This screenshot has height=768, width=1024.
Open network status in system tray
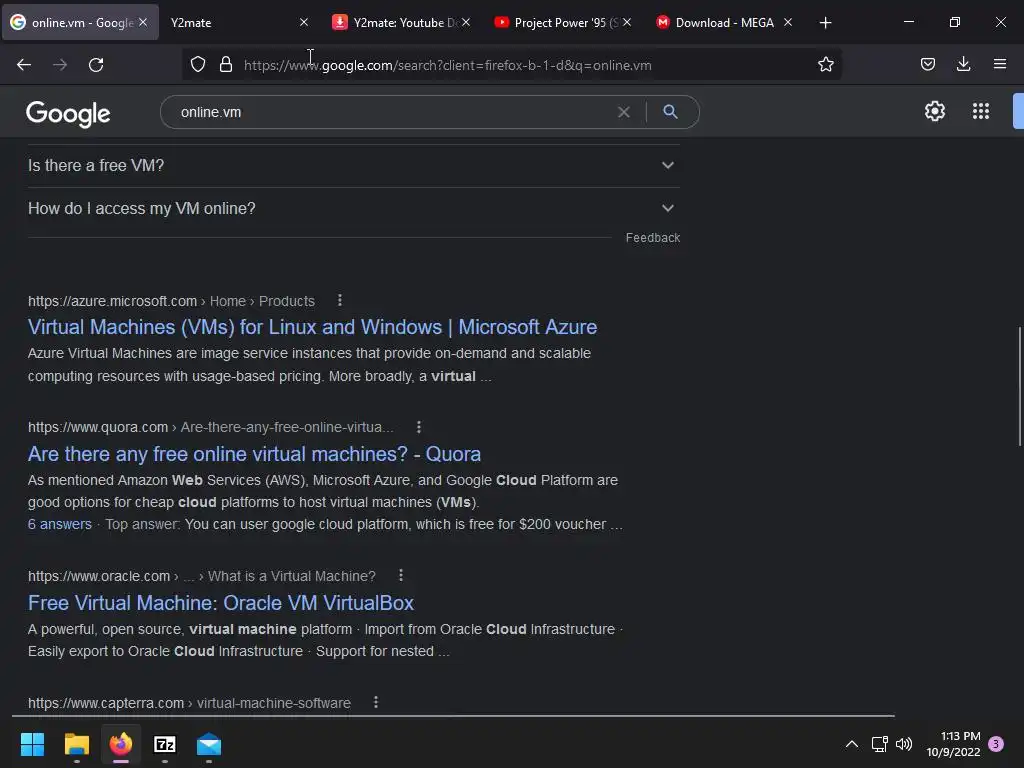pyautogui.click(x=879, y=744)
